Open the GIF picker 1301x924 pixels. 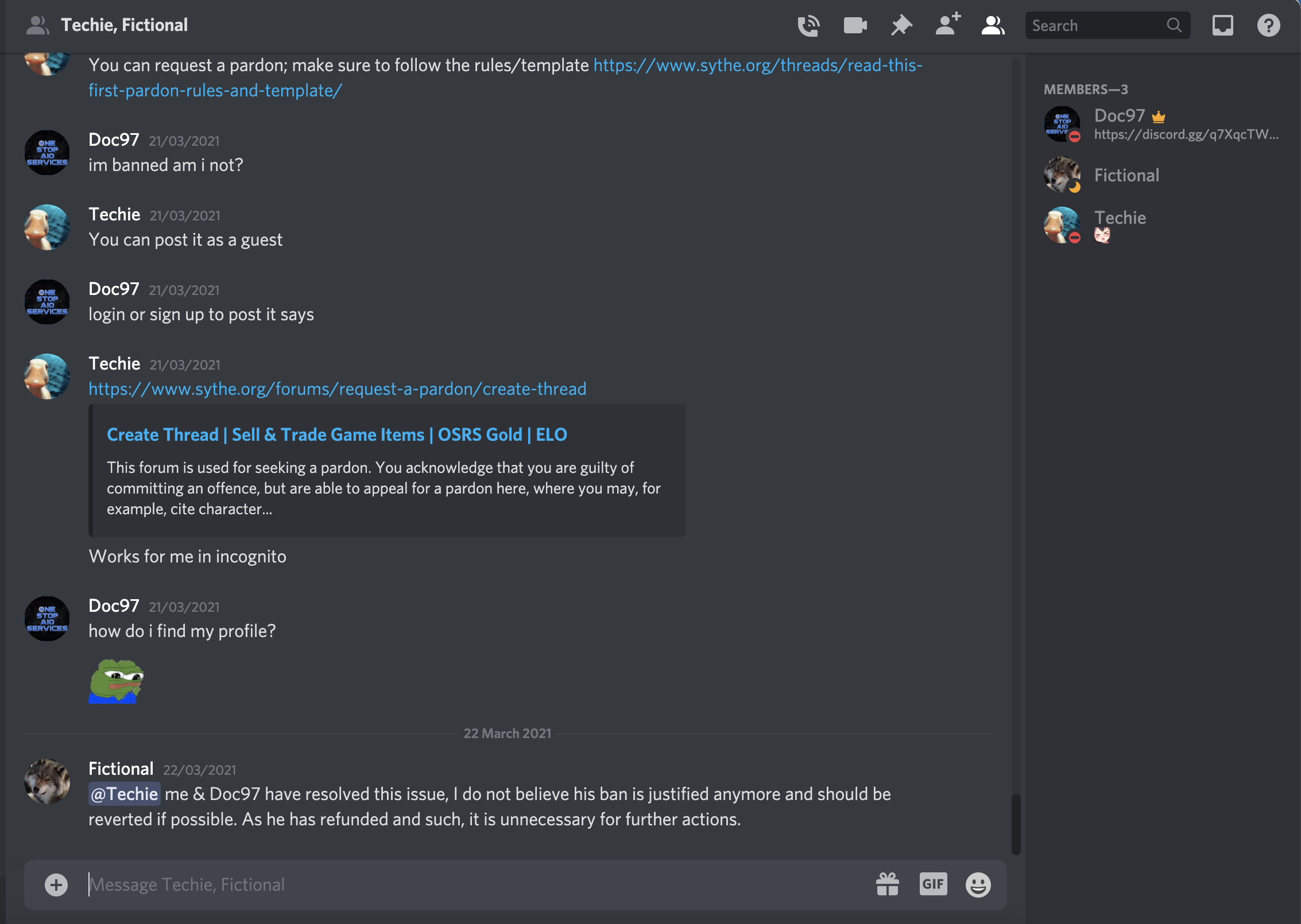[933, 884]
